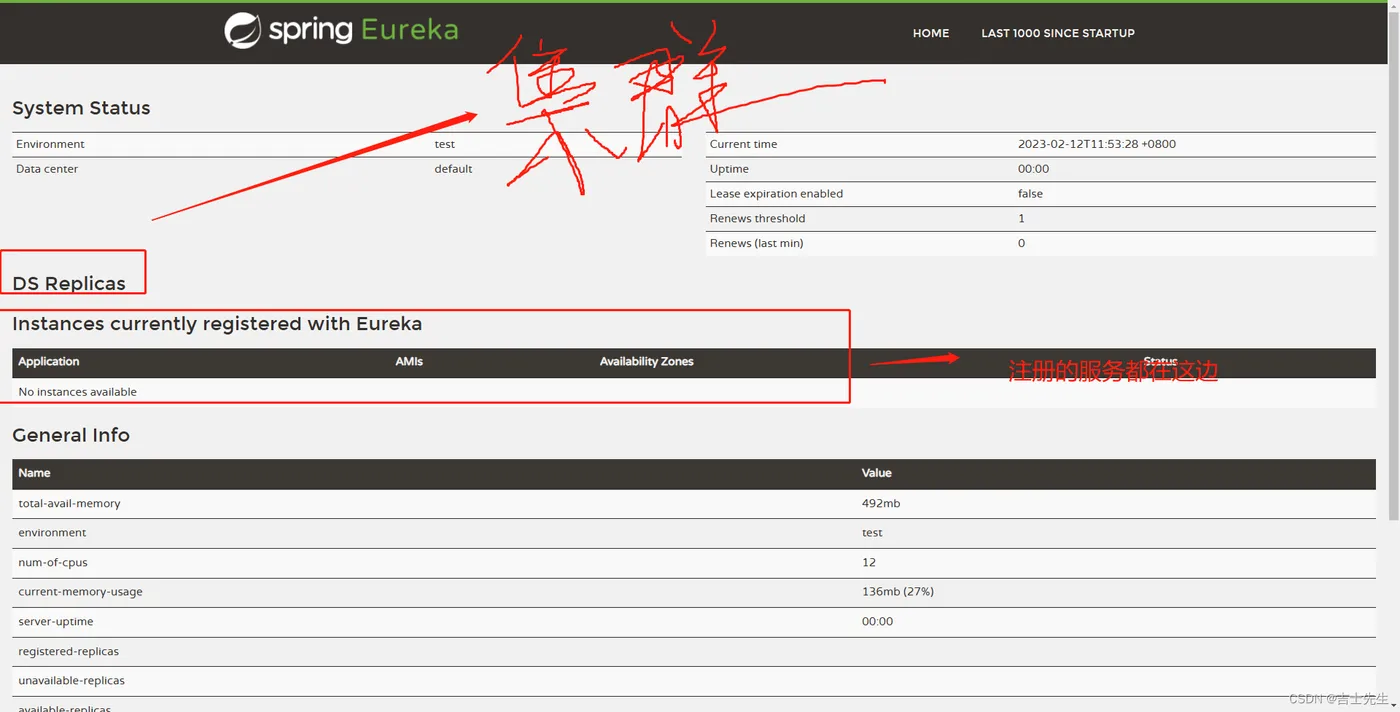Select the DS Replicas heading

click(69, 283)
